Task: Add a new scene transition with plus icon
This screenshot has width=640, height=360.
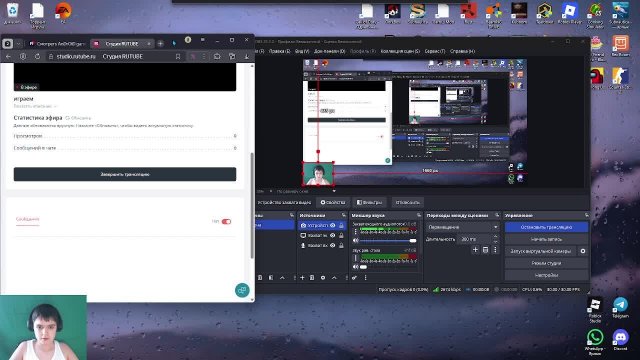Action: pyautogui.click(x=475, y=249)
